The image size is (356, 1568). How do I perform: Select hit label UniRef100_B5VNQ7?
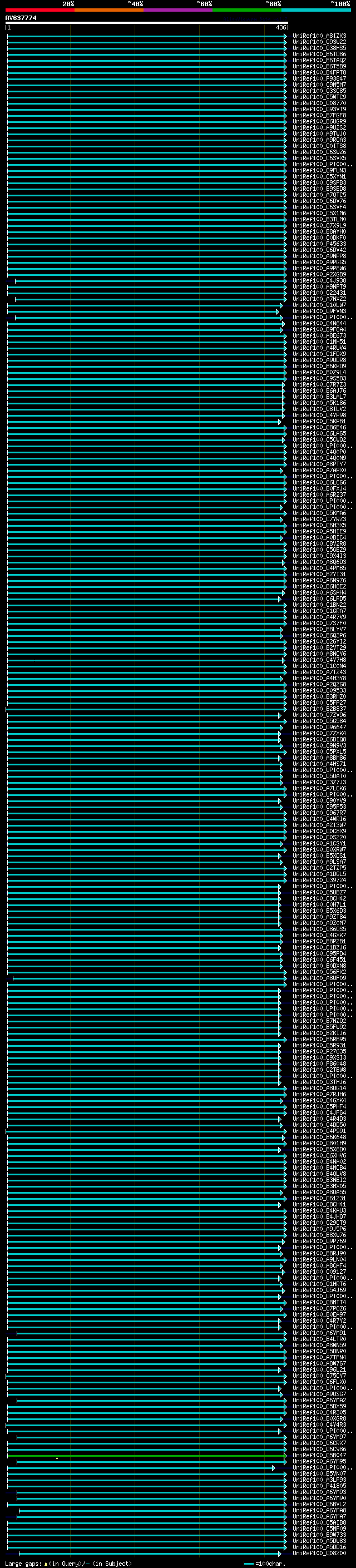[319, 1473]
